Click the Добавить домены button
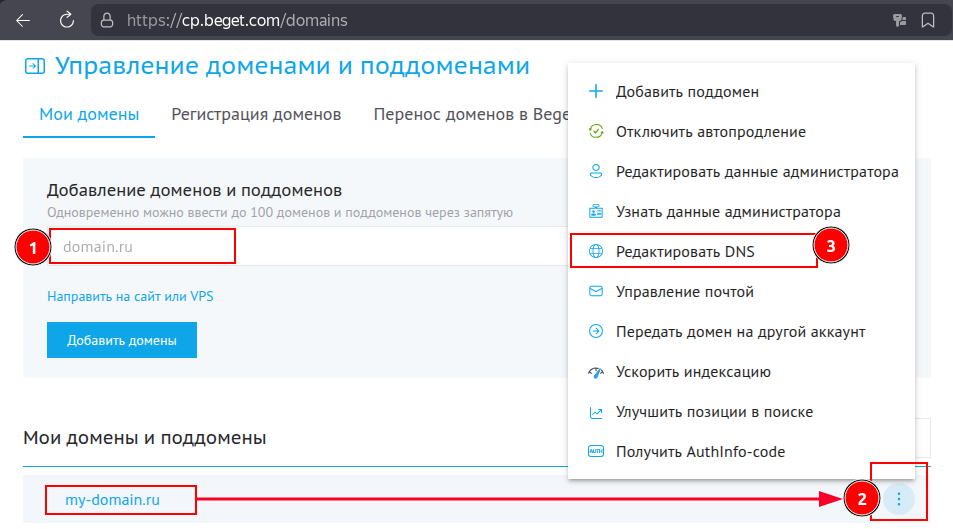 (122, 340)
